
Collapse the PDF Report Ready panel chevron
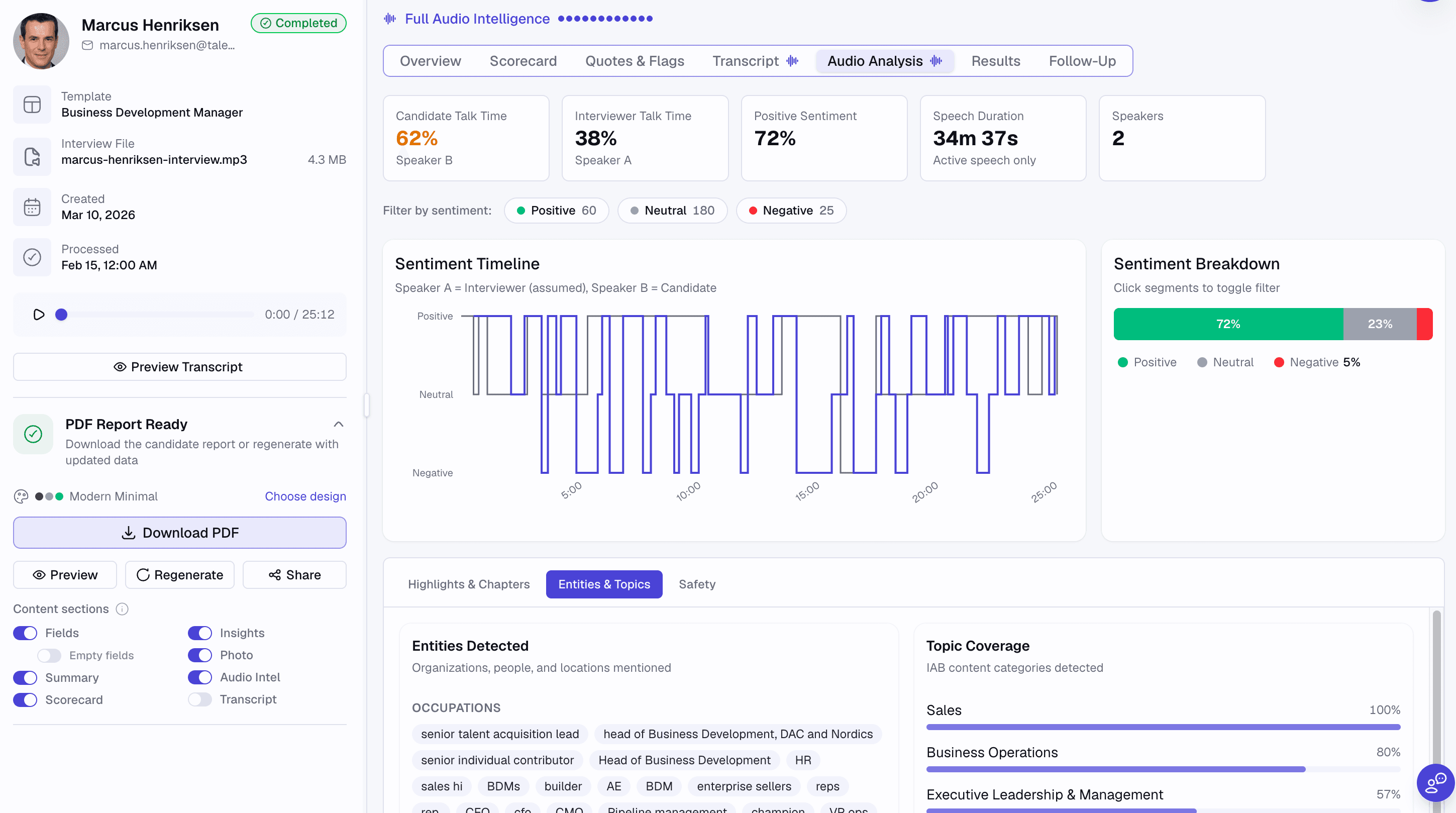pyautogui.click(x=338, y=424)
